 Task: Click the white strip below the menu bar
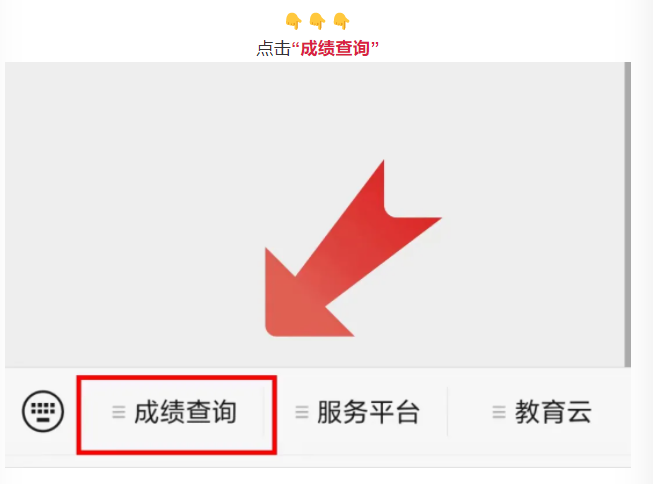(x=318, y=476)
